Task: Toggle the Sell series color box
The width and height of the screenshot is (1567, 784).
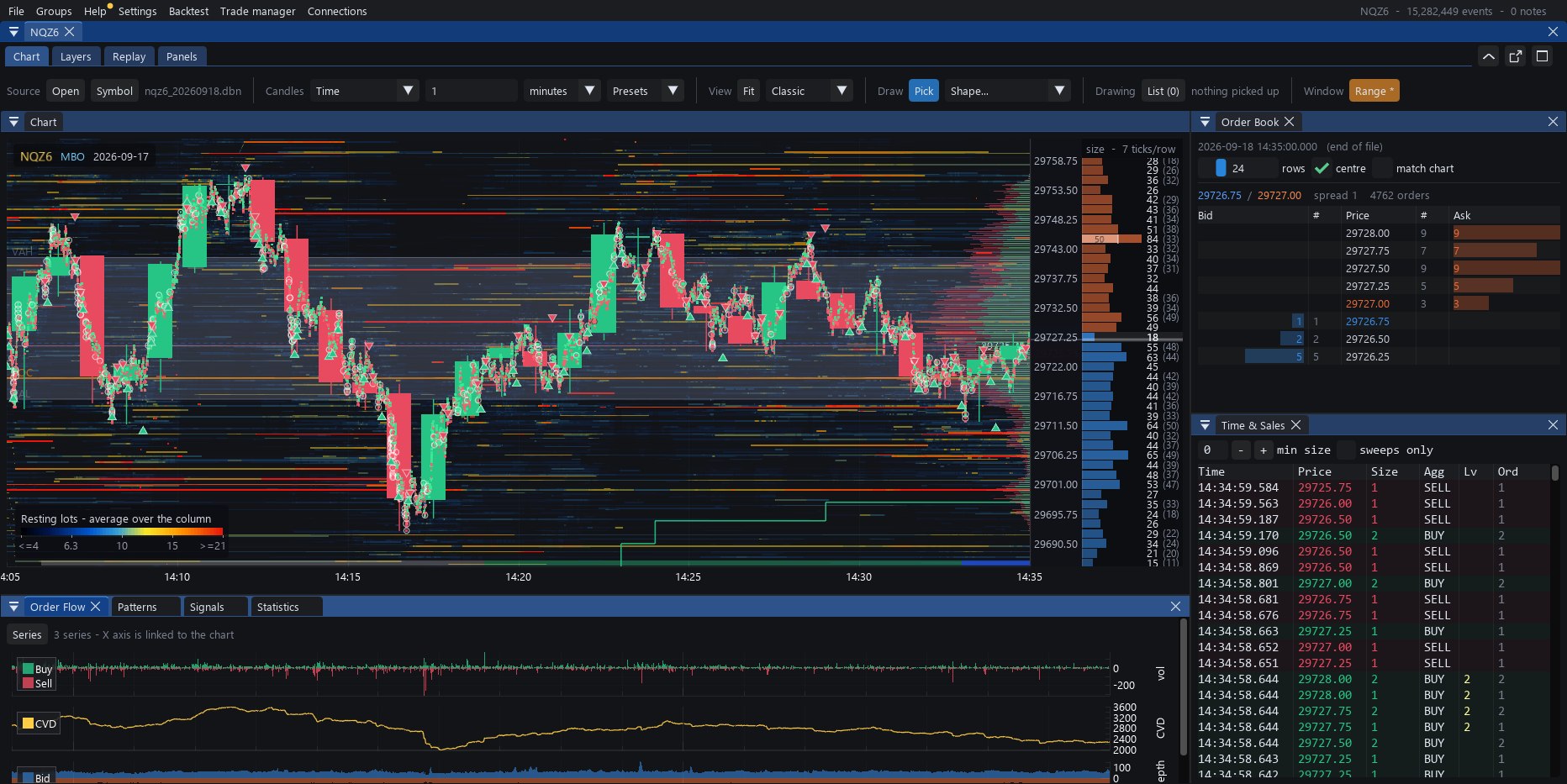Action: click(28, 683)
